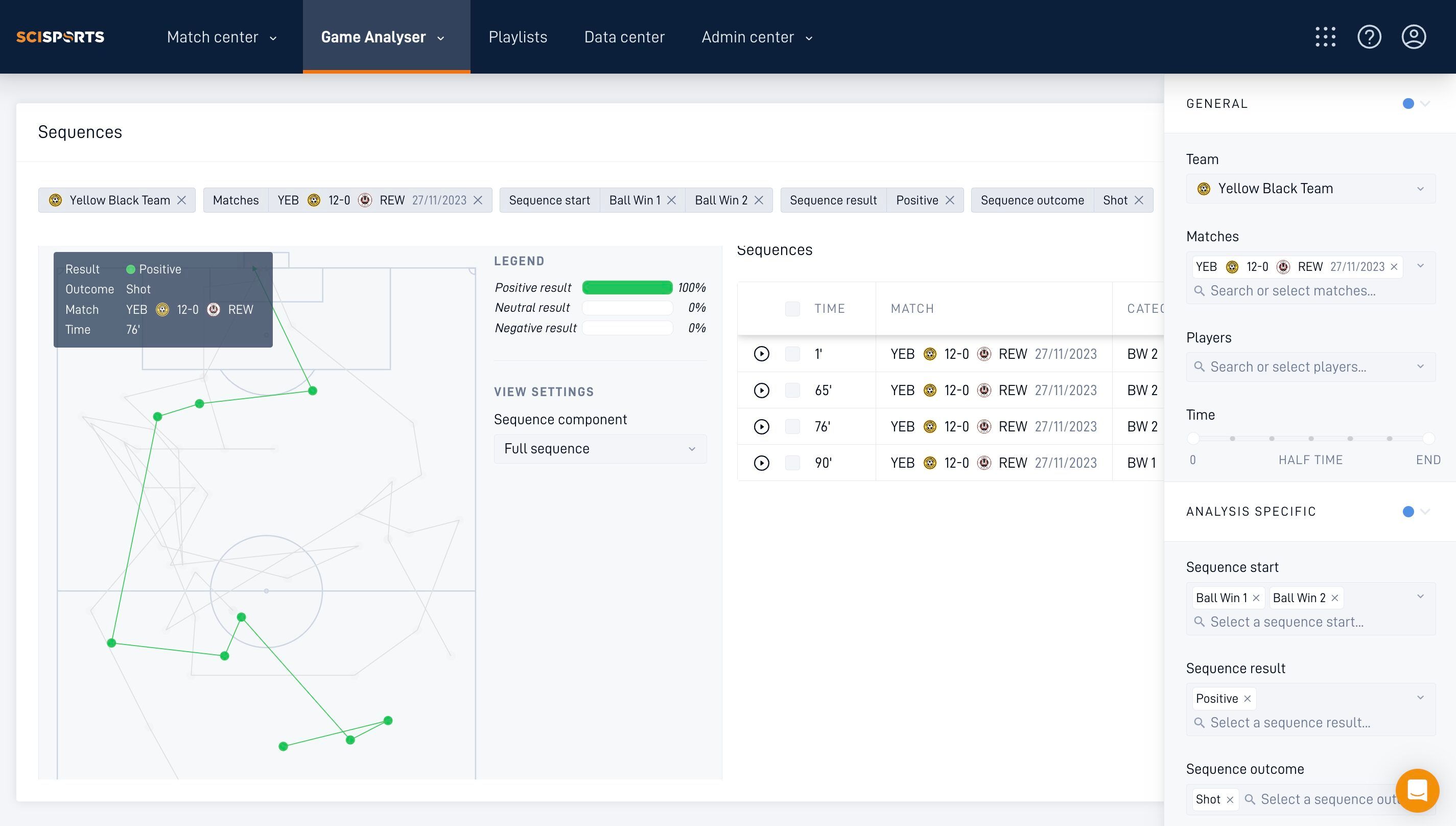Open the orange chat support widget
1456x826 pixels.
1417,790
